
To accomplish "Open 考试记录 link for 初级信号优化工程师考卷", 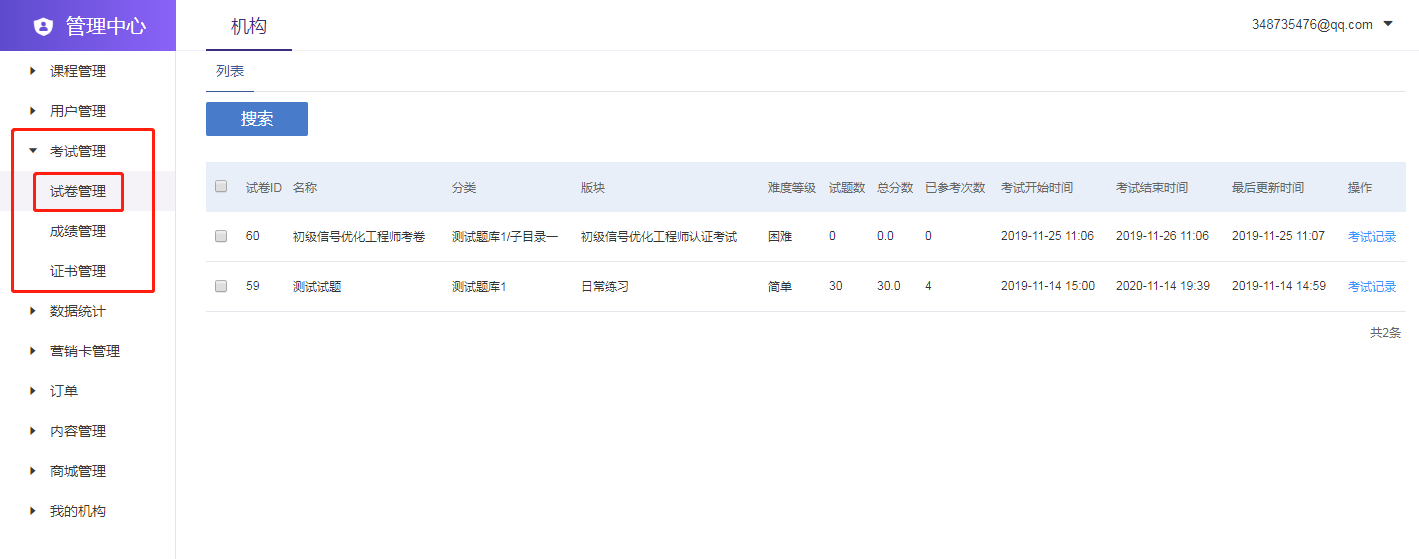I will point(1371,236).
